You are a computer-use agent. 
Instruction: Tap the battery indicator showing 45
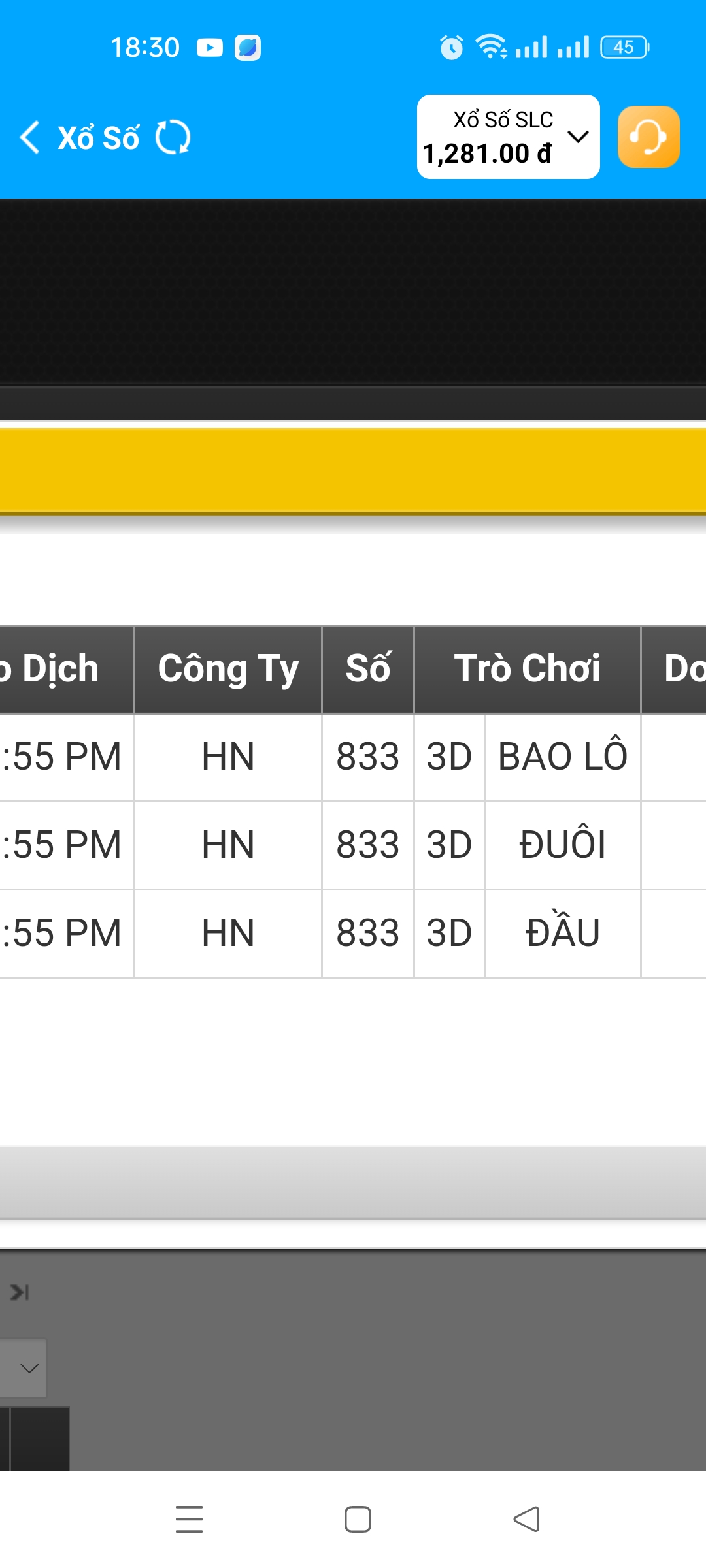click(624, 48)
